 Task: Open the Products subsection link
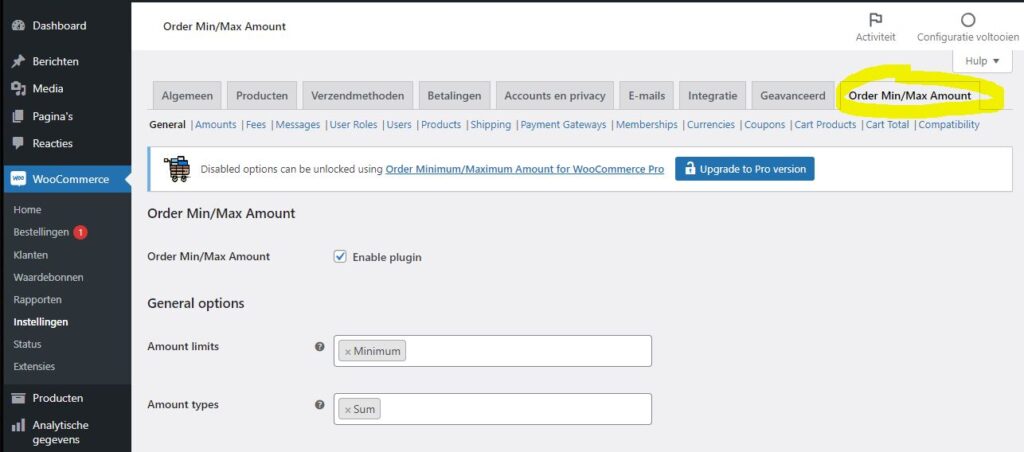tap(441, 125)
